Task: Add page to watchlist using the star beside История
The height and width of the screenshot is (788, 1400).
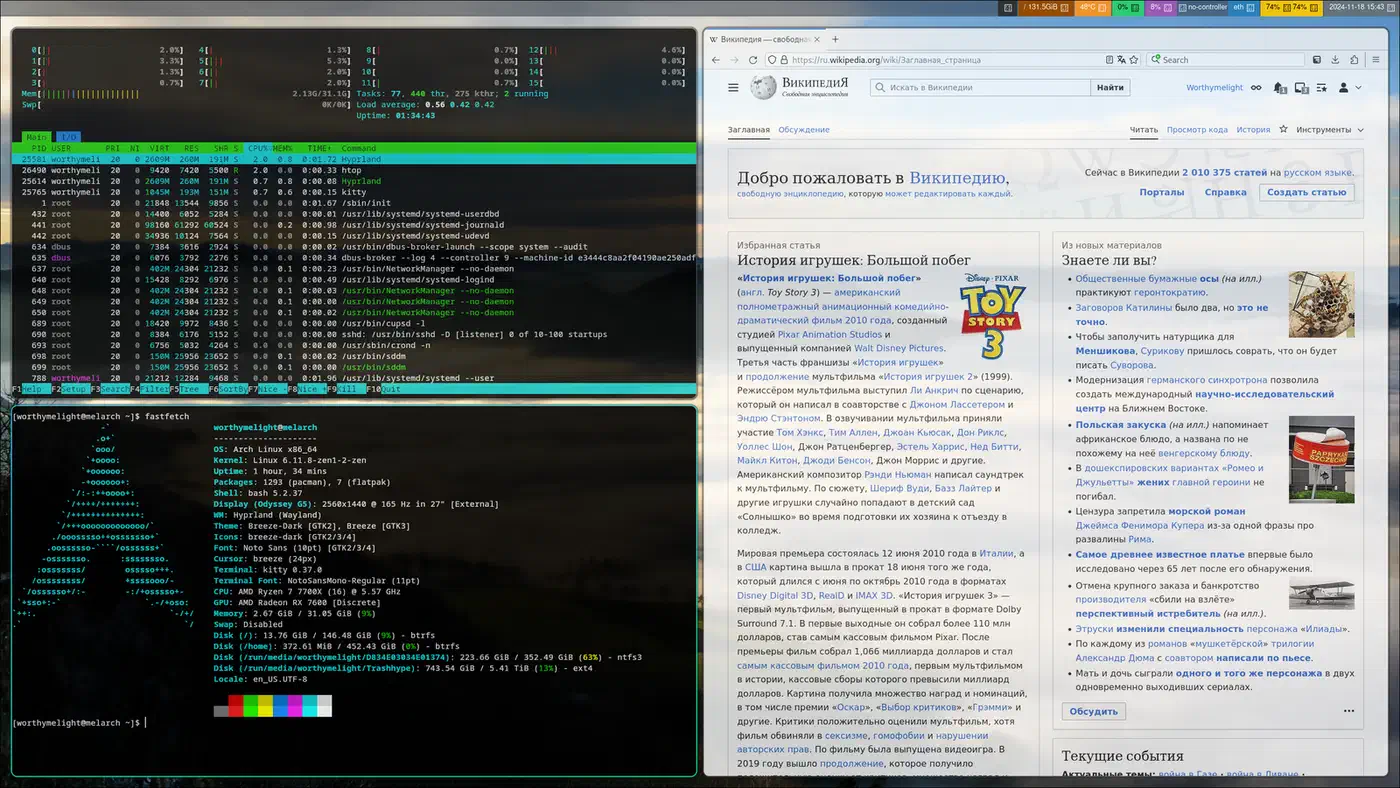Action: pos(1283,130)
